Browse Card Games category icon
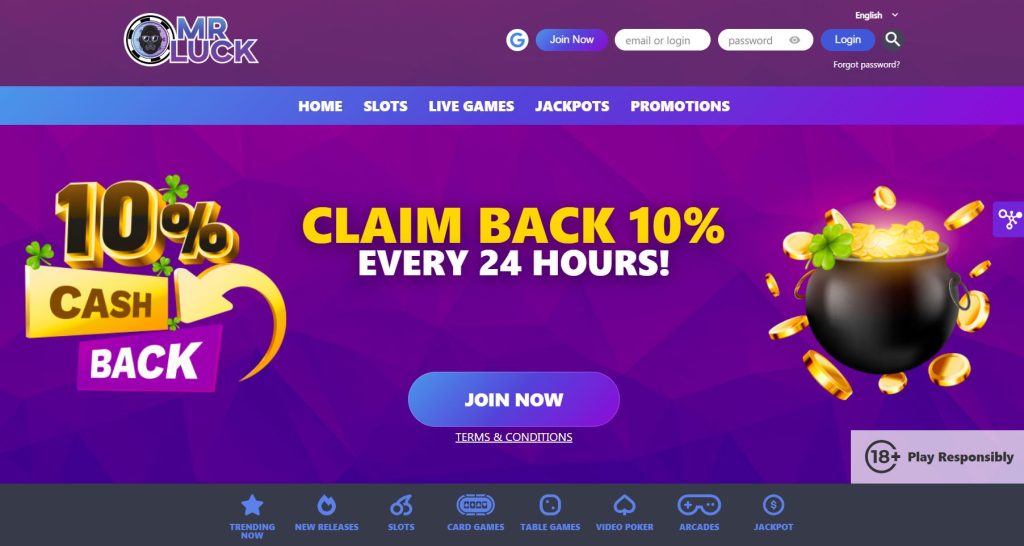This screenshot has height=546, width=1024. tap(475, 505)
